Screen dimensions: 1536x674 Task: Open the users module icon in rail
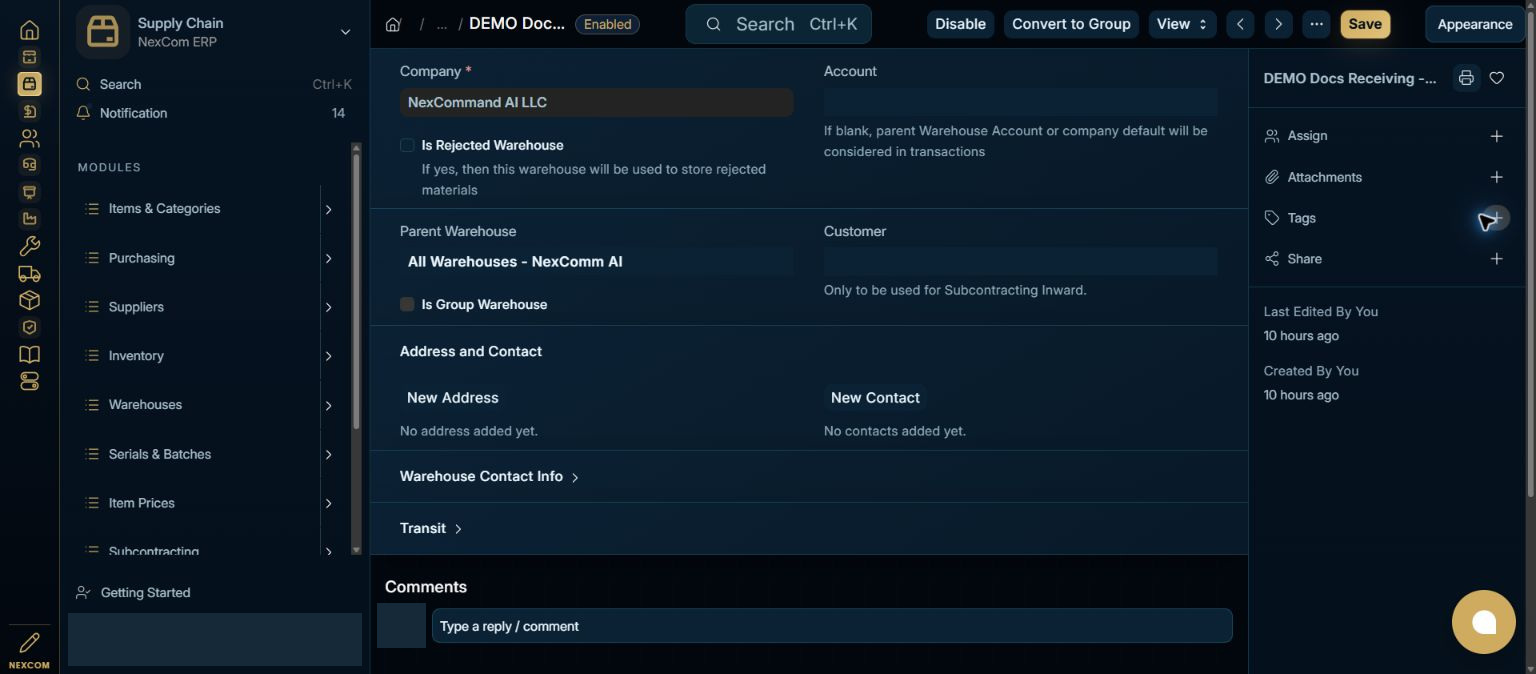(x=29, y=138)
